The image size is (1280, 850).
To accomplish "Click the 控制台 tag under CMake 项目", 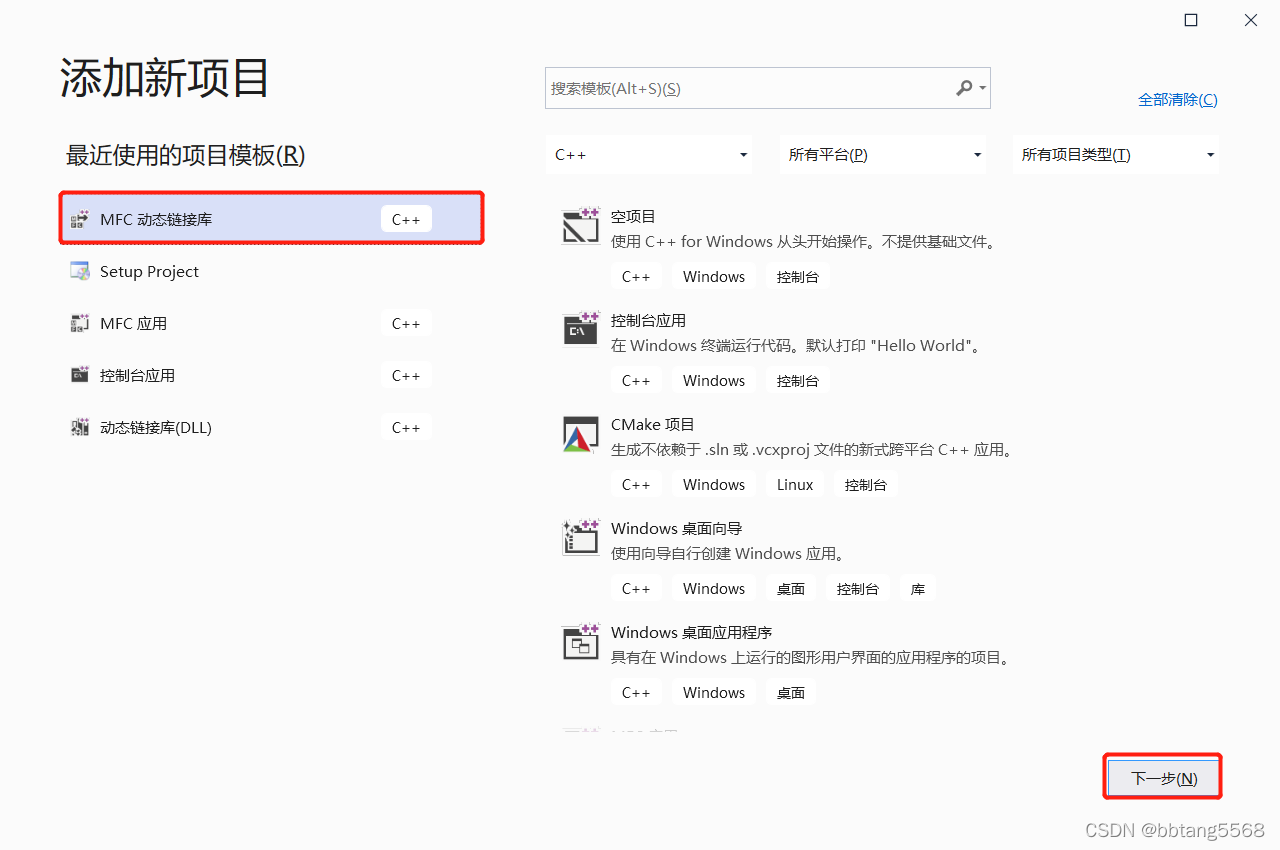I will pyautogui.click(x=866, y=484).
